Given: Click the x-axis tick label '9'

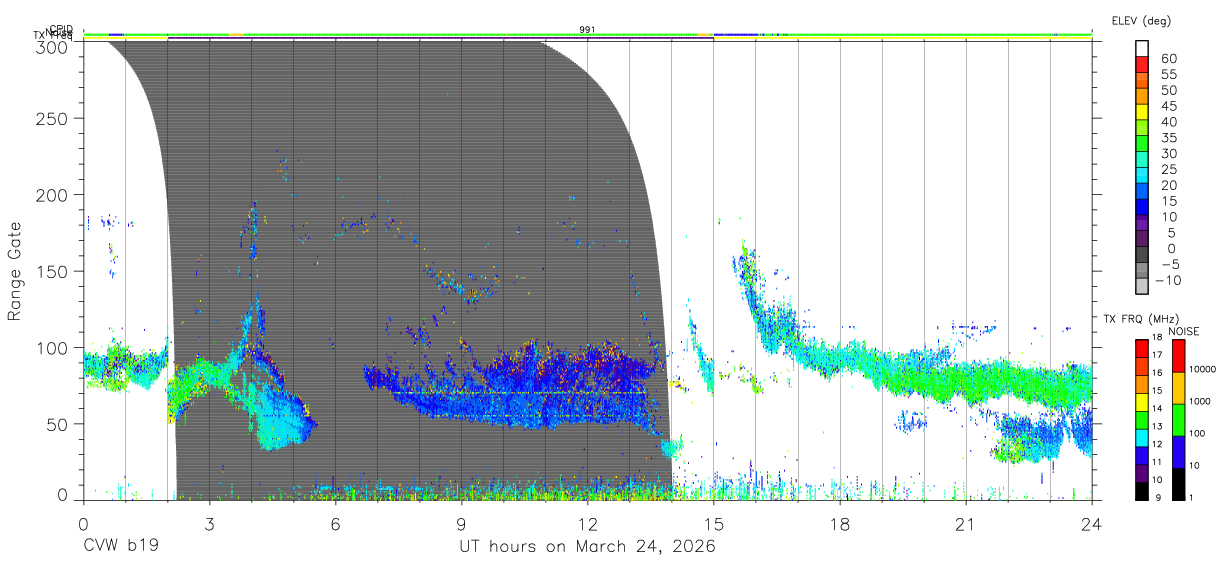Looking at the screenshot, I should coord(461,523).
